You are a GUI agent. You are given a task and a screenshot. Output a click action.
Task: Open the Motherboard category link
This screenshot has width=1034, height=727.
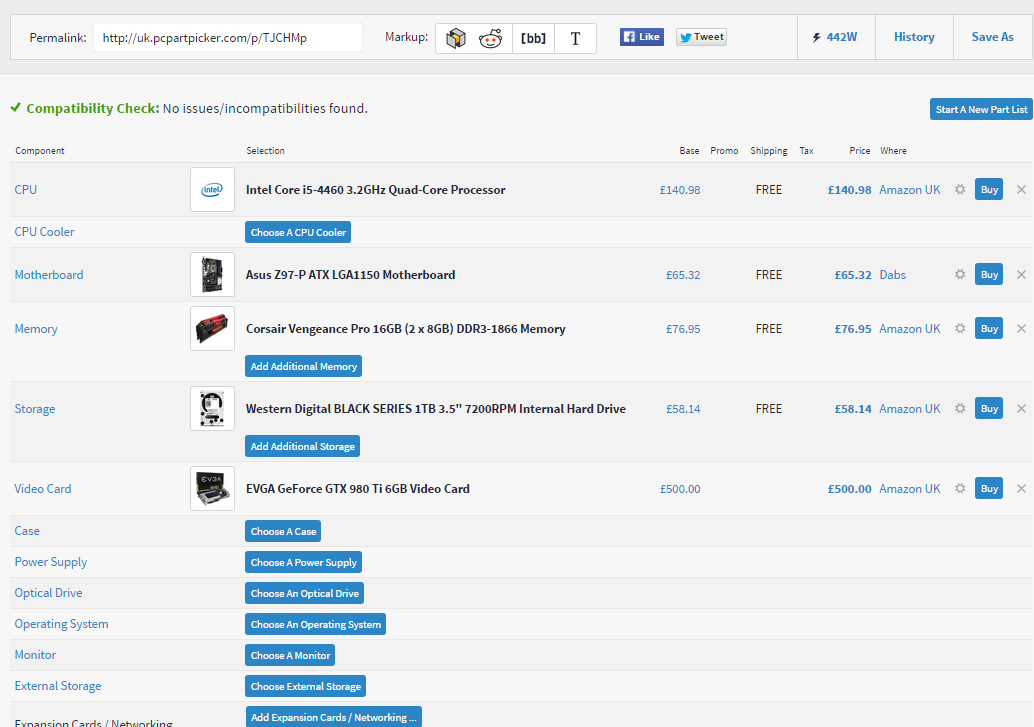pyautogui.click(x=49, y=274)
